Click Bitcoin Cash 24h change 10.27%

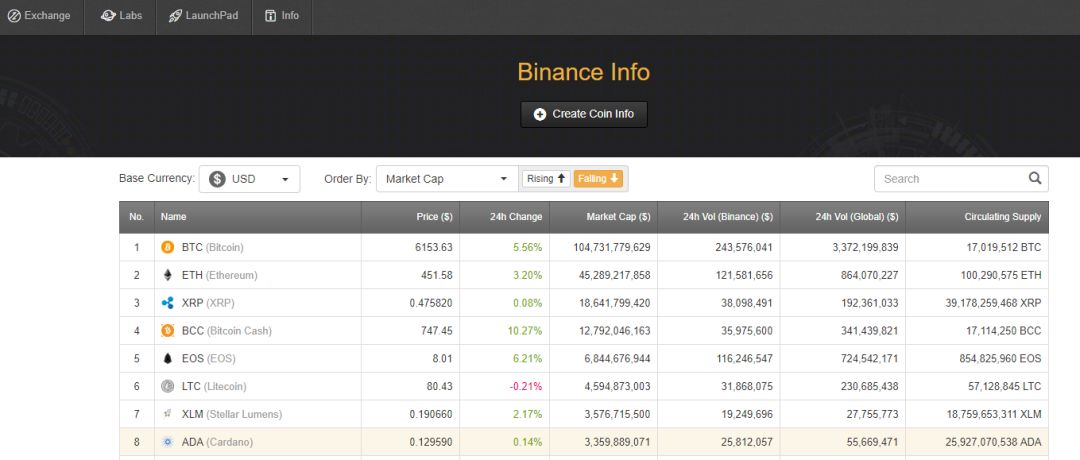click(x=525, y=331)
